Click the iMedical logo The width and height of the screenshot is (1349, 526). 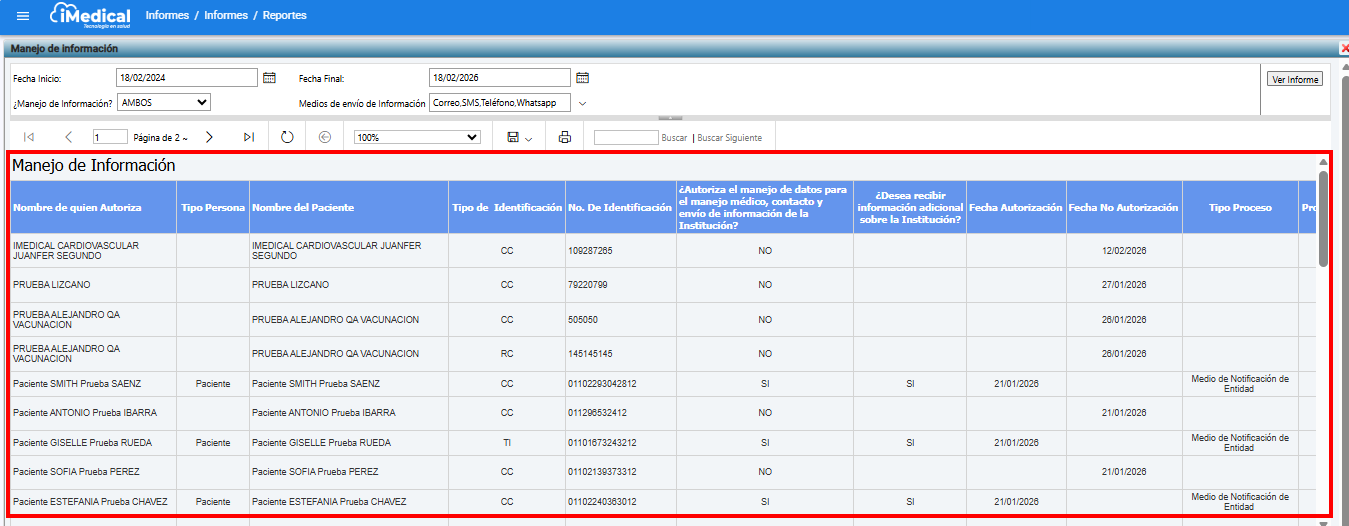[x=91, y=16]
